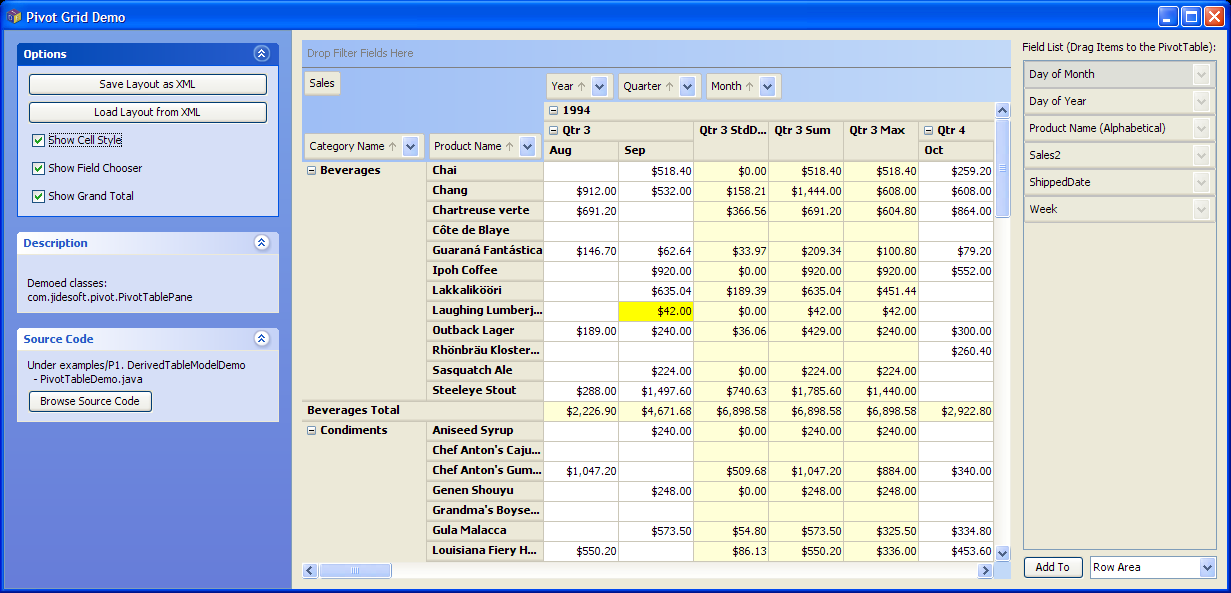The image size is (1231, 593).
Task: Click the horizontal scrollbar right arrow
Action: click(x=985, y=570)
